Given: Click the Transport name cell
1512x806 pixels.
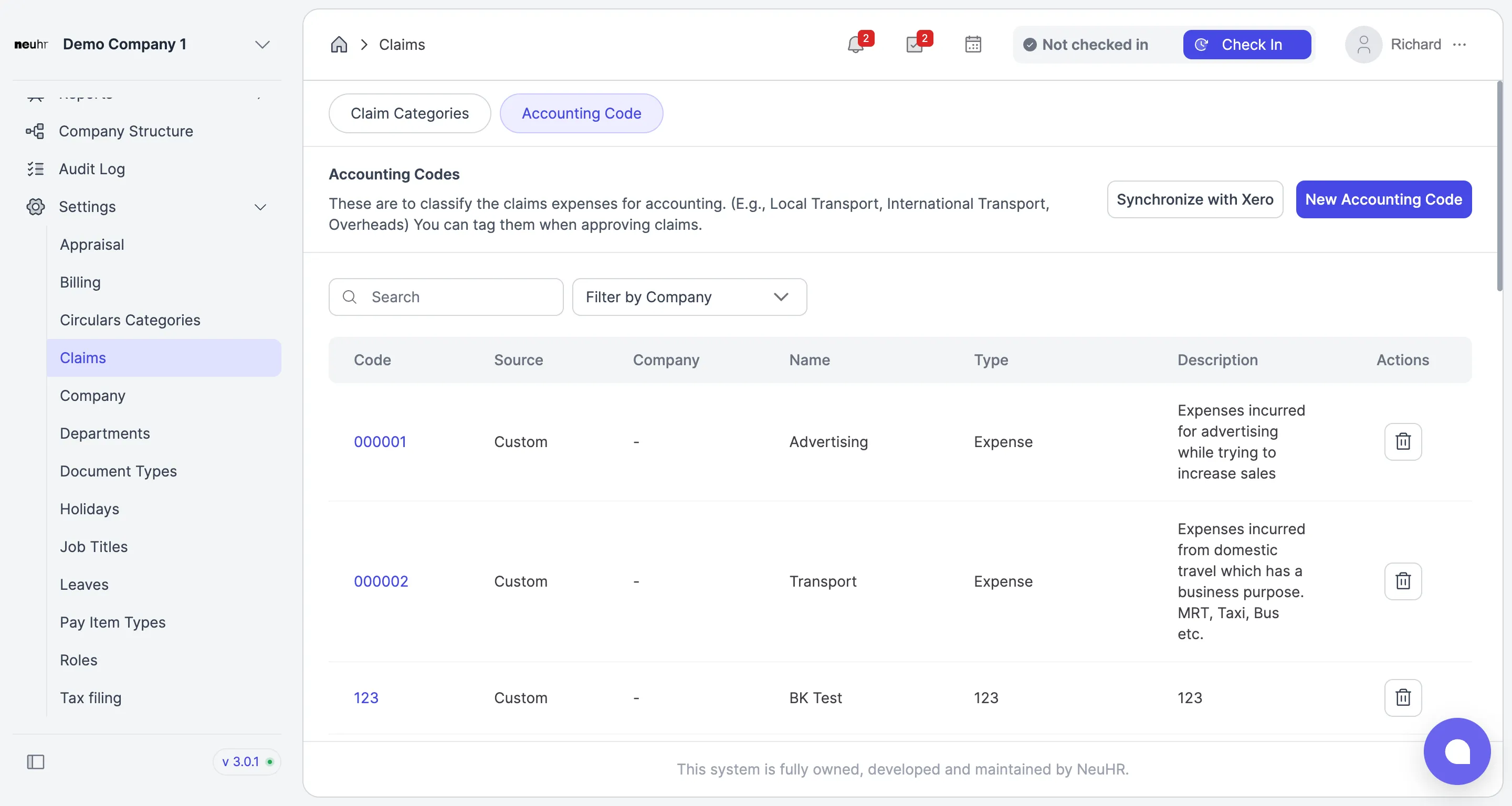Looking at the screenshot, I should pyautogui.click(x=822, y=581).
